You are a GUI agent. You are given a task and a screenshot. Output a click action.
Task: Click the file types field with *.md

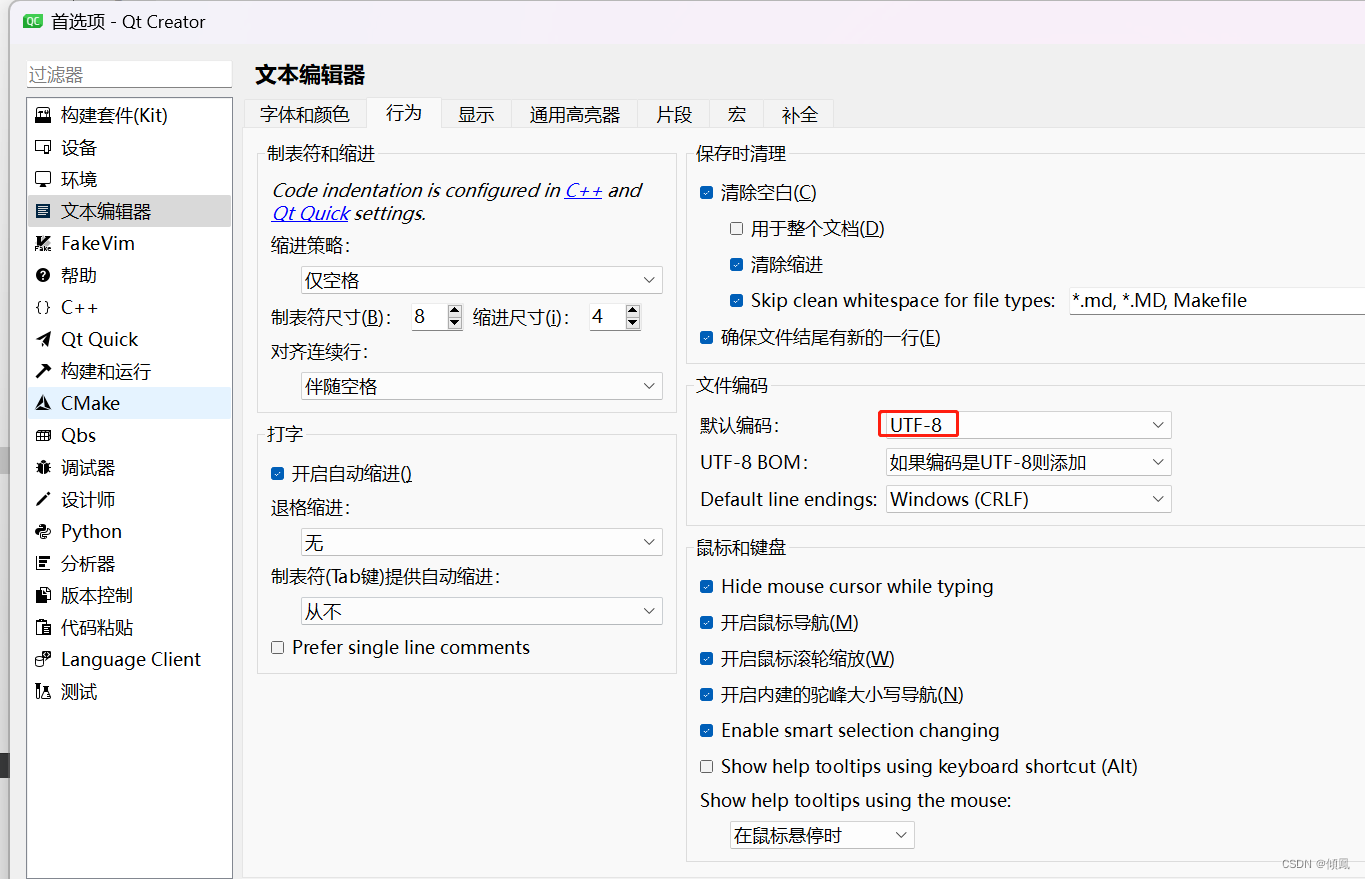[x=1216, y=300]
